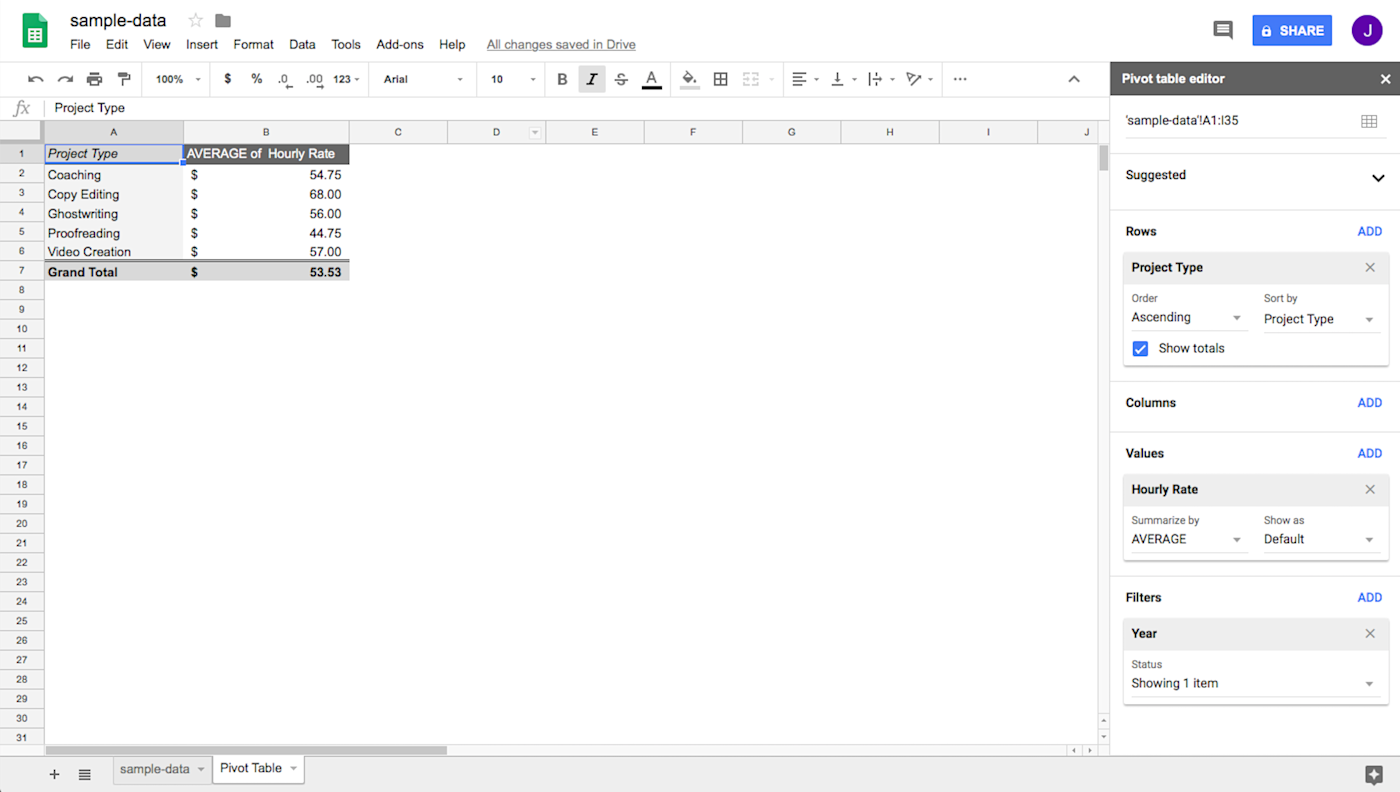1400x792 pixels.
Task: Uncheck Show totals for Project Type rows
Action: 1140,348
